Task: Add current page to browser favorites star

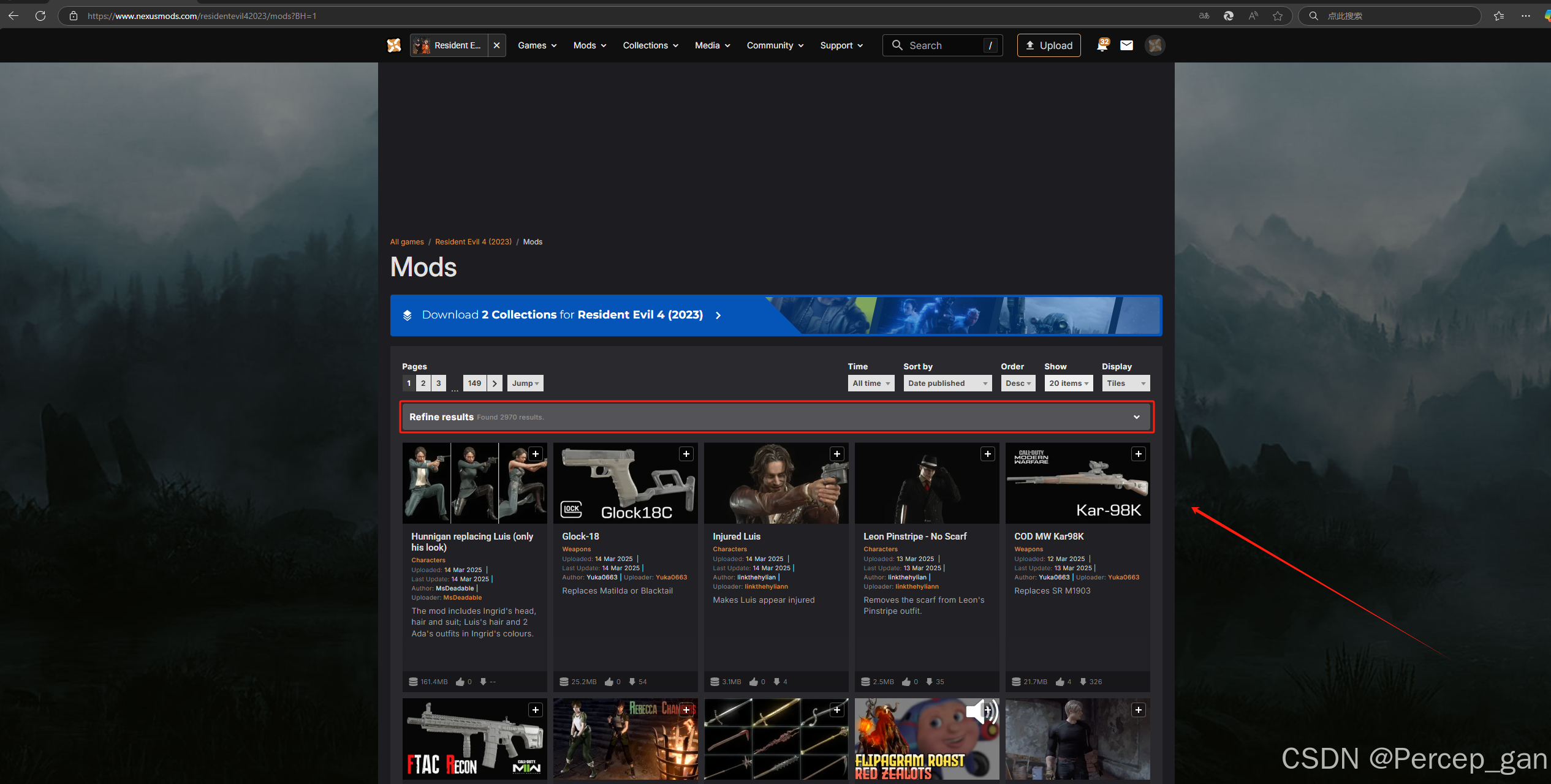Action: point(1278,16)
